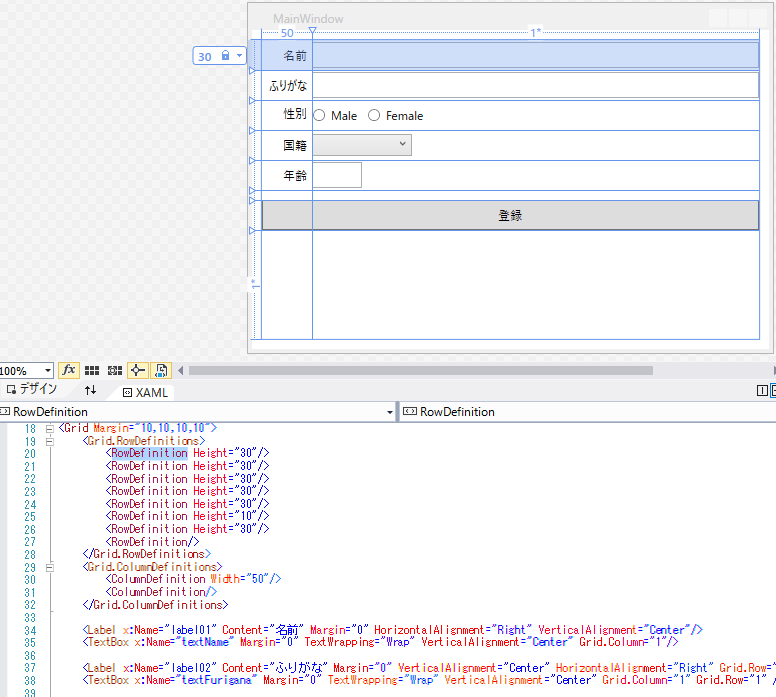Collapse Grid.ColumnDefinitions at line 29

[49, 567]
